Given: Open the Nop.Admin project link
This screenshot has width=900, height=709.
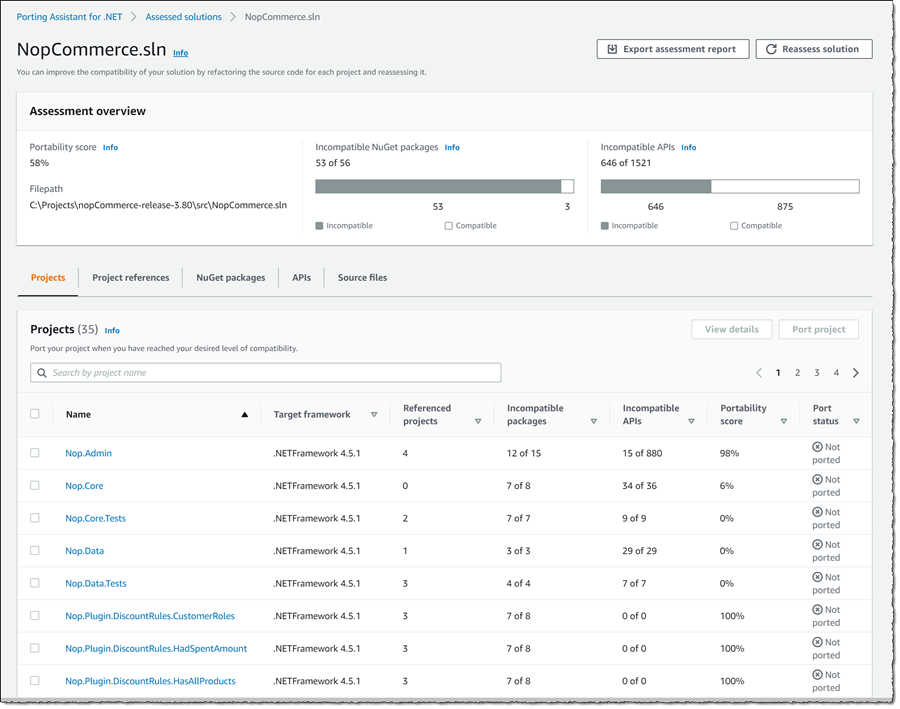Looking at the screenshot, I should [x=88, y=453].
